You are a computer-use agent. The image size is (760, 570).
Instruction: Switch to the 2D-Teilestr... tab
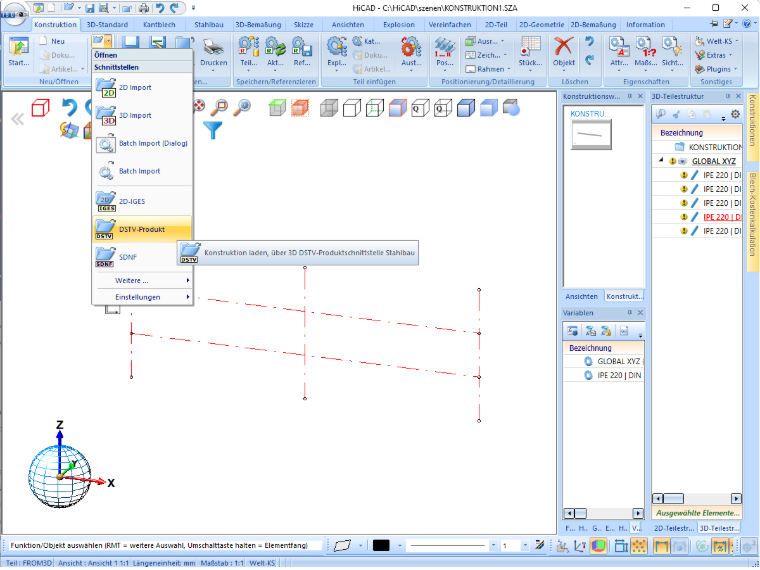pyautogui.click(x=674, y=528)
